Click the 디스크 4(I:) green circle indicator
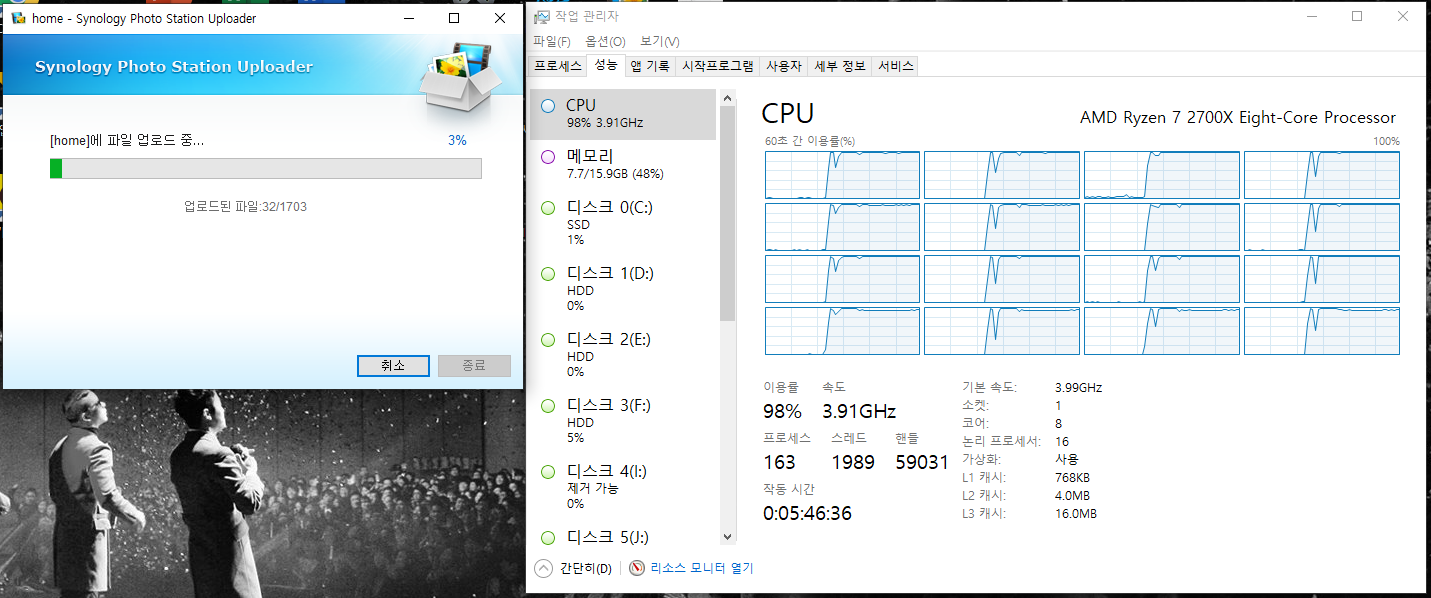1431x598 pixels. click(x=547, y=471)
